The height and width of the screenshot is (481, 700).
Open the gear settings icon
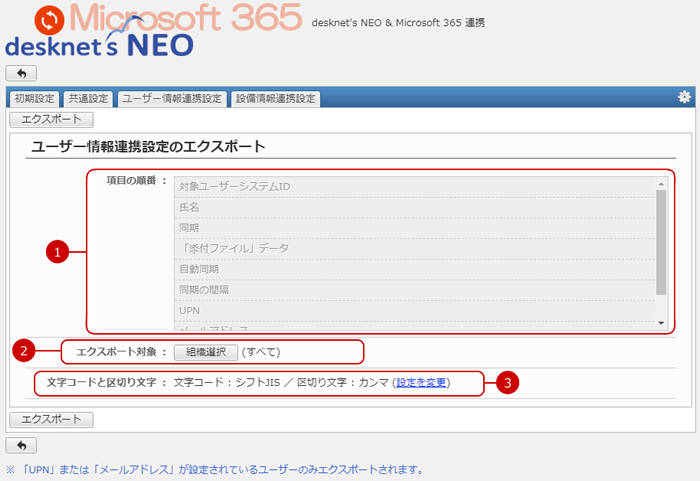[x=684, y=97]
